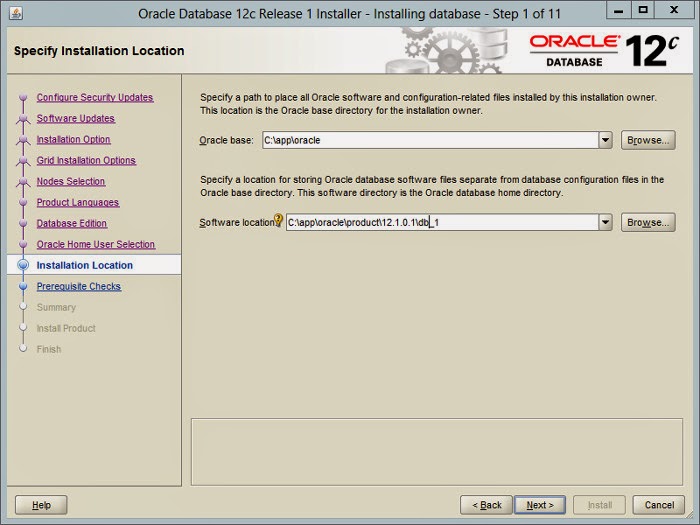Click the Nodes Selection step bullet icon

23,181
